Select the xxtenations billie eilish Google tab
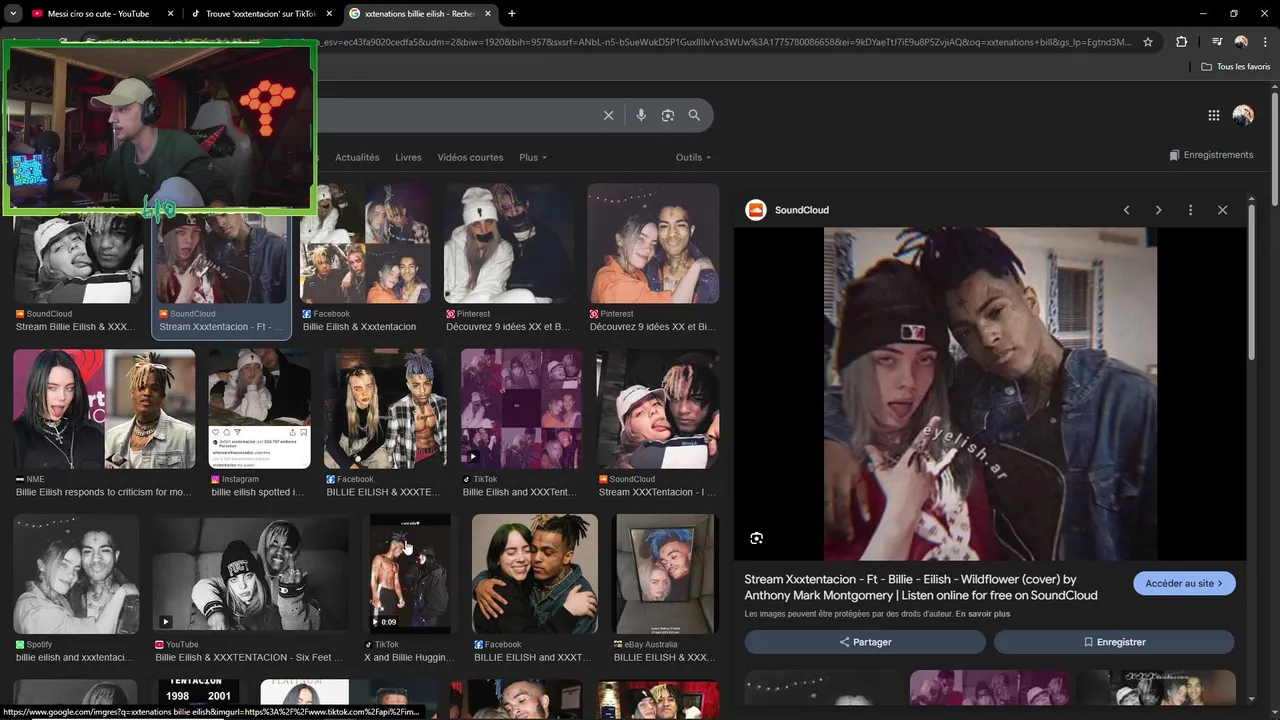This screenshot has height=720, width=1280. [x=420, y=14]
